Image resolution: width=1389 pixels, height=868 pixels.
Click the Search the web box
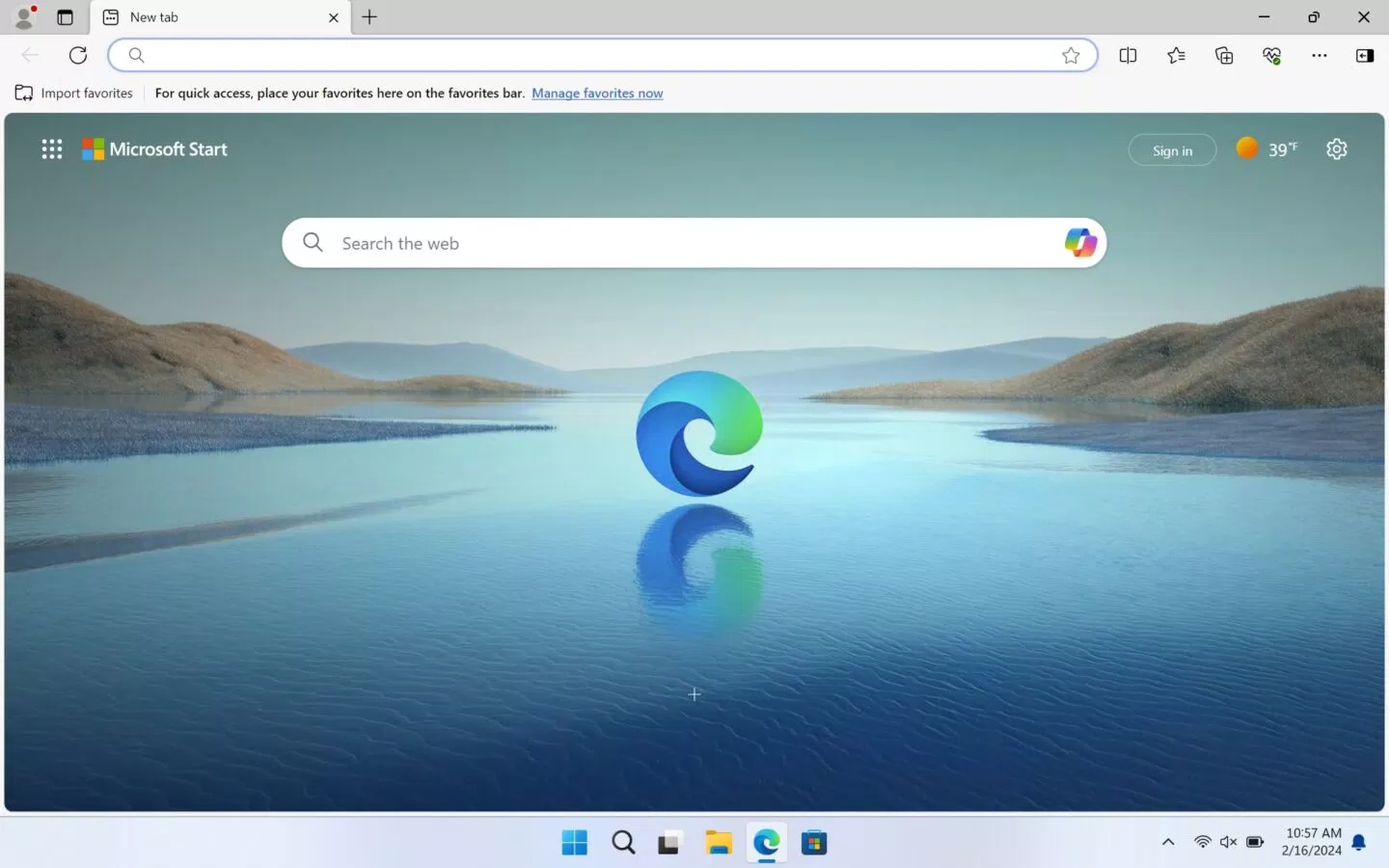pos(694,243)
